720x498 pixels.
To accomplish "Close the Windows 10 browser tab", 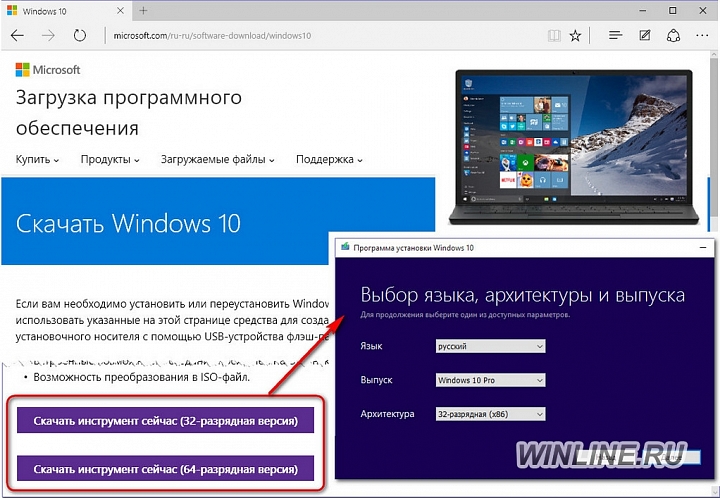I will (x=120, y=11).
